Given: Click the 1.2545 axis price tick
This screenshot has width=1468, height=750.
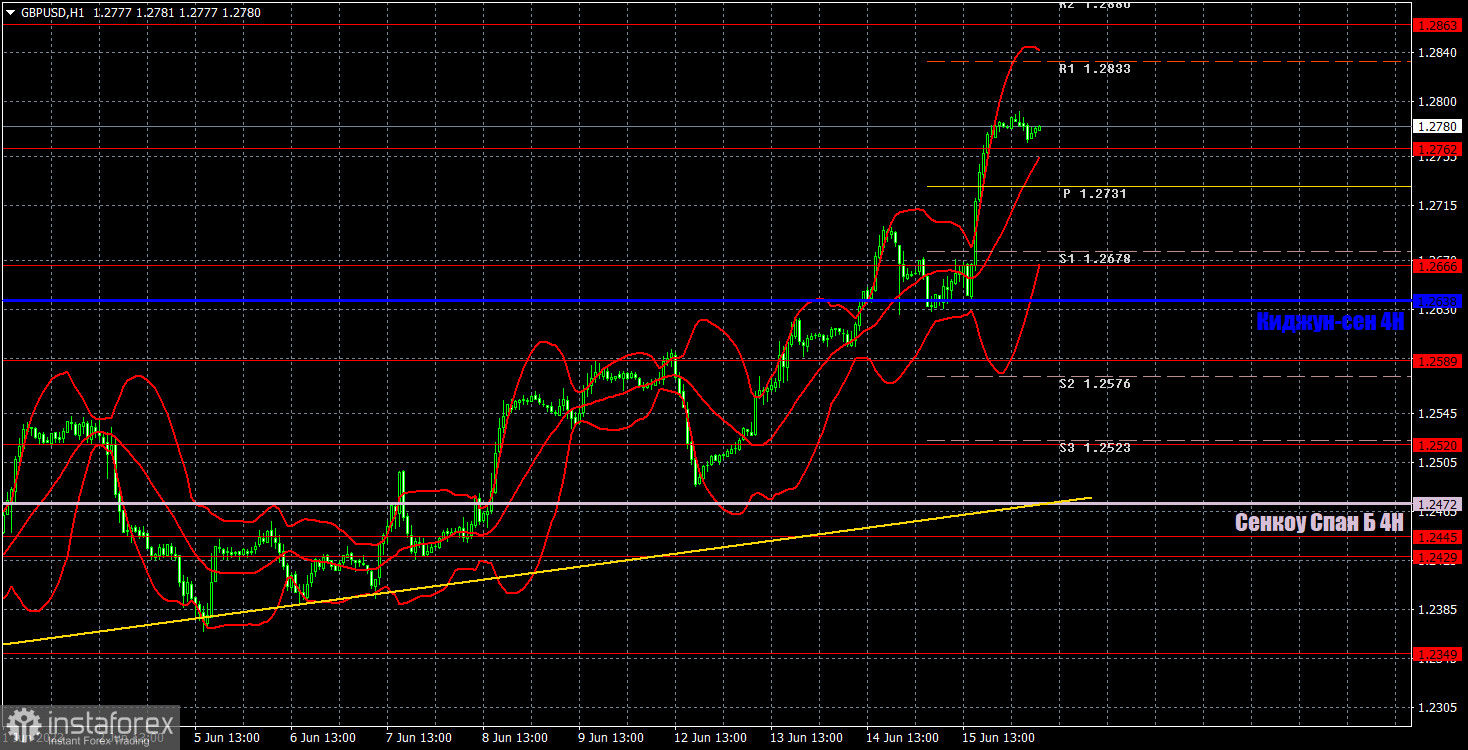Looking at the screenshot, I should tap(1437, 414).
